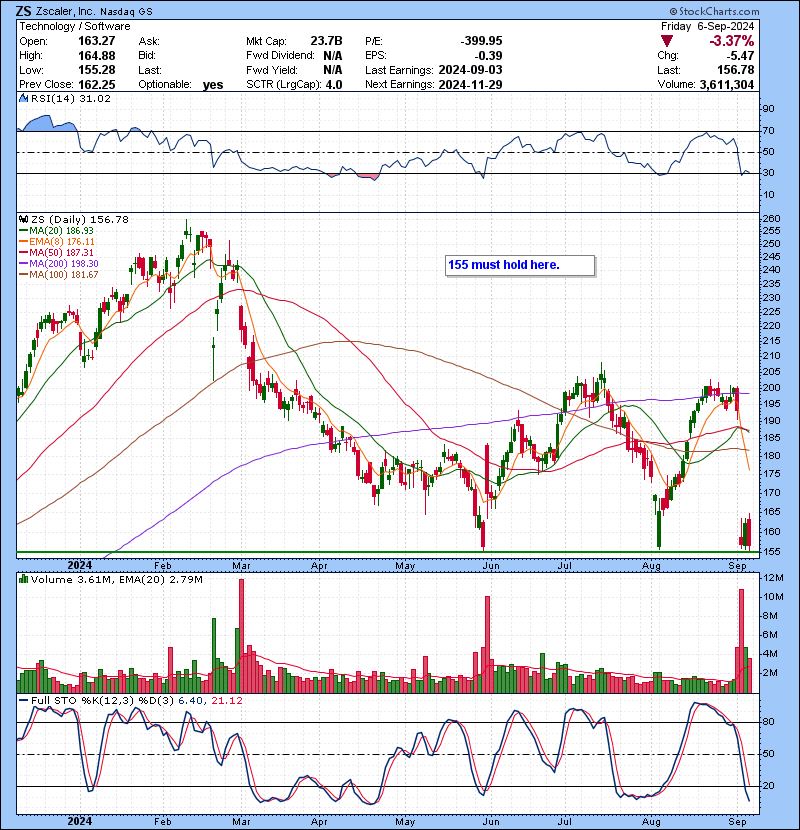
Task: Click the EPS value -0.39
Action: [x=488, y=56]
